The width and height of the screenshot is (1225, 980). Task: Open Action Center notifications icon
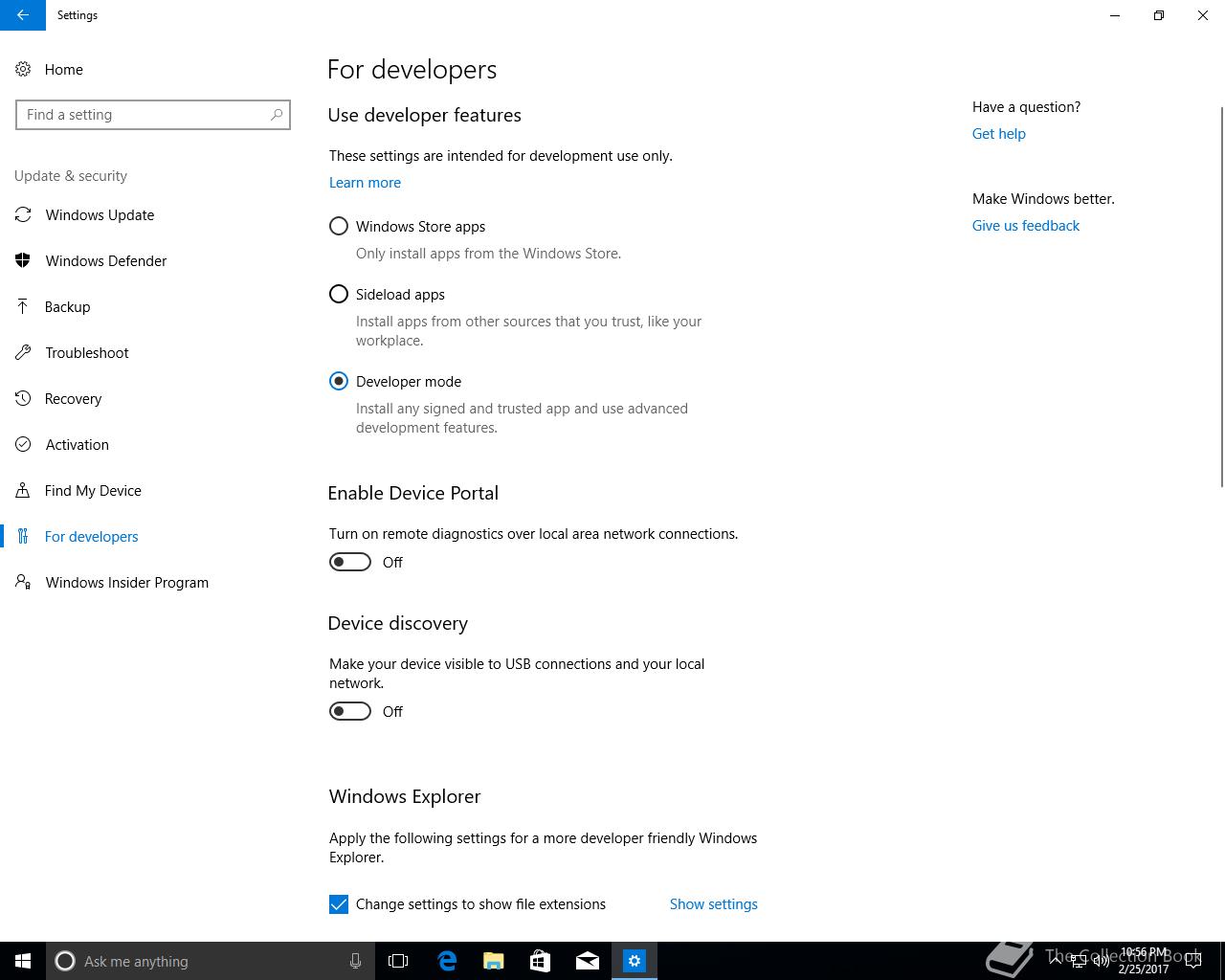click(1193, 961)
